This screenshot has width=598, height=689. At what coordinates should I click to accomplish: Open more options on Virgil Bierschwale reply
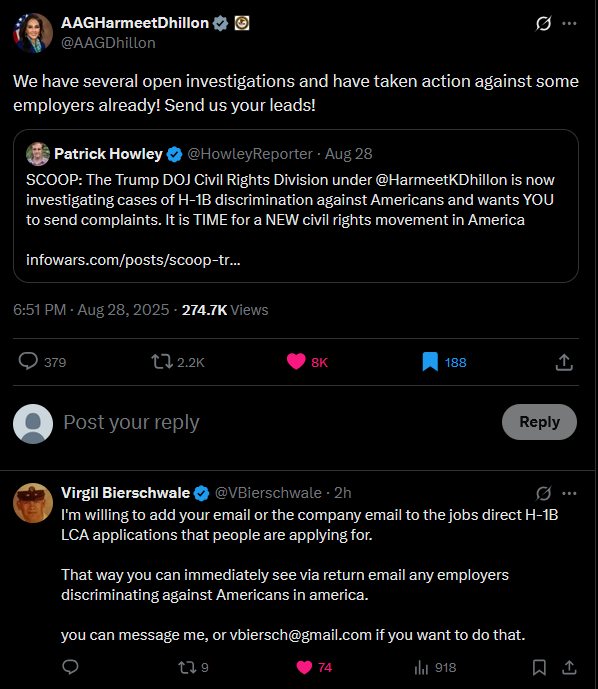(569, 493)
